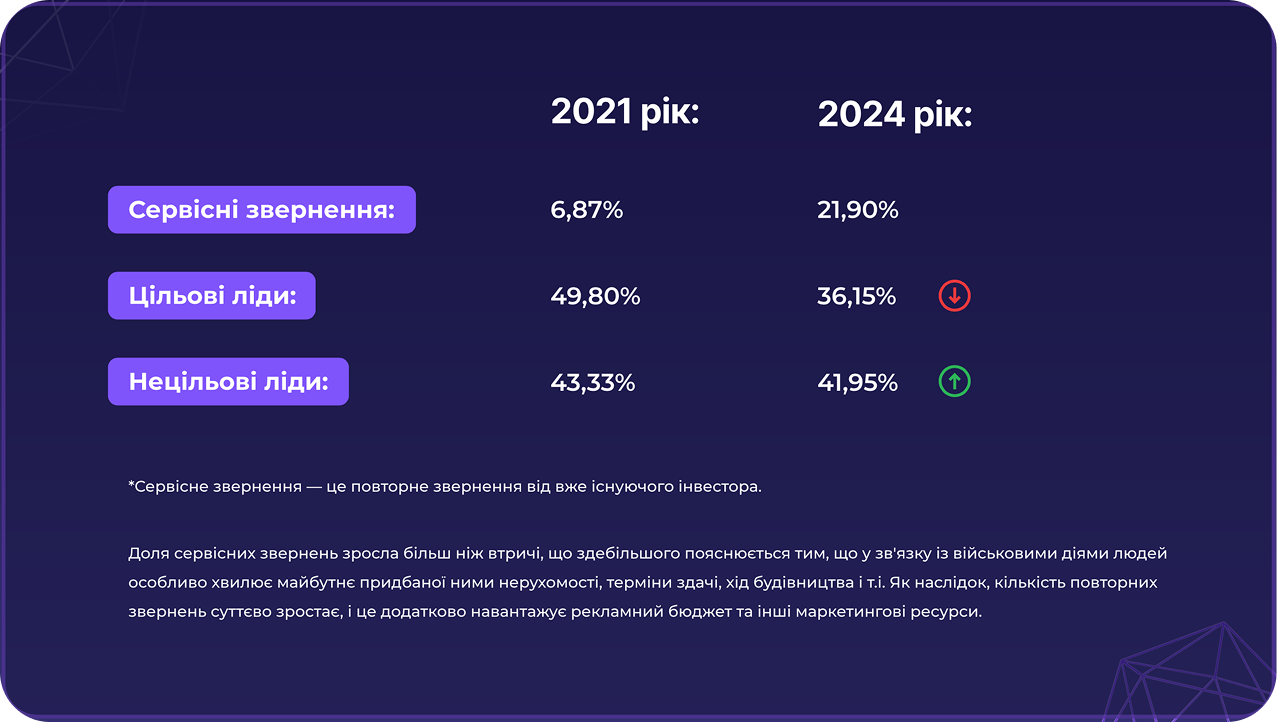1277x722 pixels.
Task: Click the 21,90% value
Action: click(858, 210)
